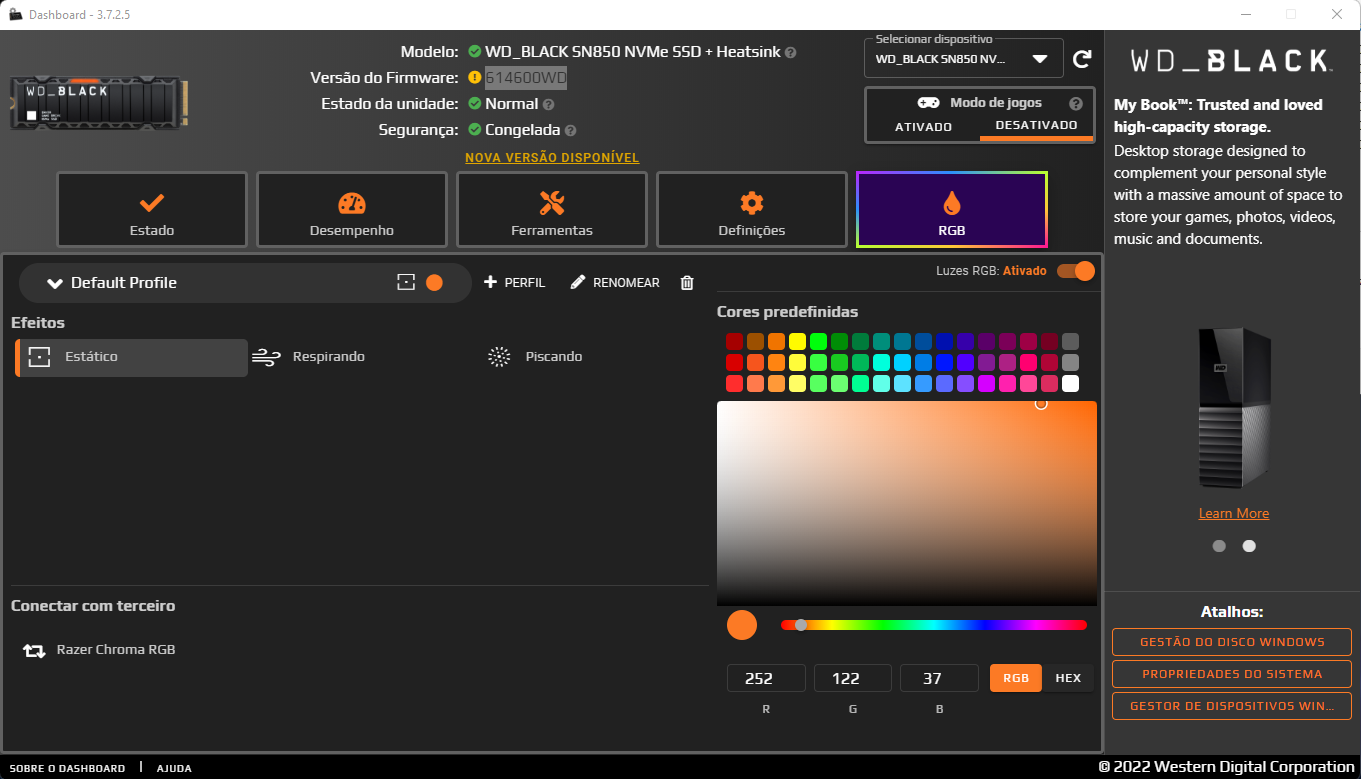Enable Modo de jogos by clicking ATIVADO
This screenshot has width=1361, height=779.
coord(921,125)
